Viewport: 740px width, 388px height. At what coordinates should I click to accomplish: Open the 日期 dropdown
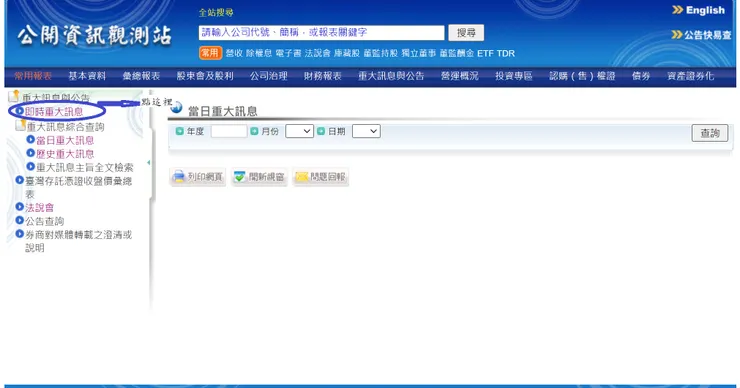[x=366, y=131]
